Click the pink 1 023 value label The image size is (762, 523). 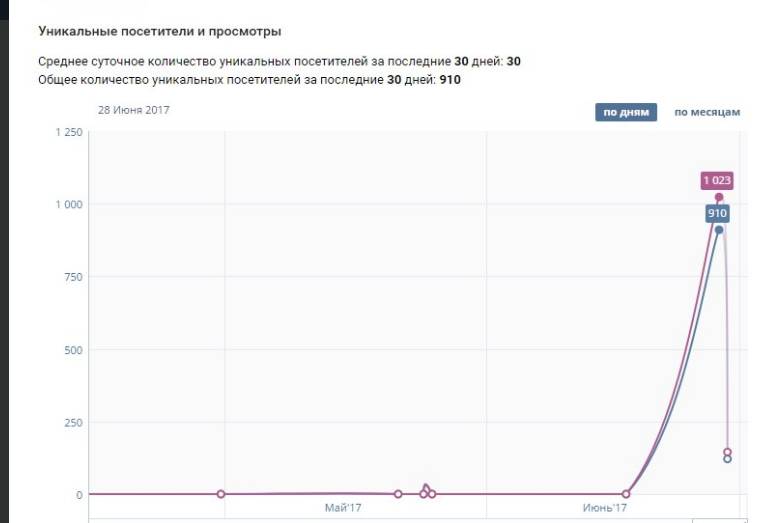pyautogui.click(x=717, y=181)
